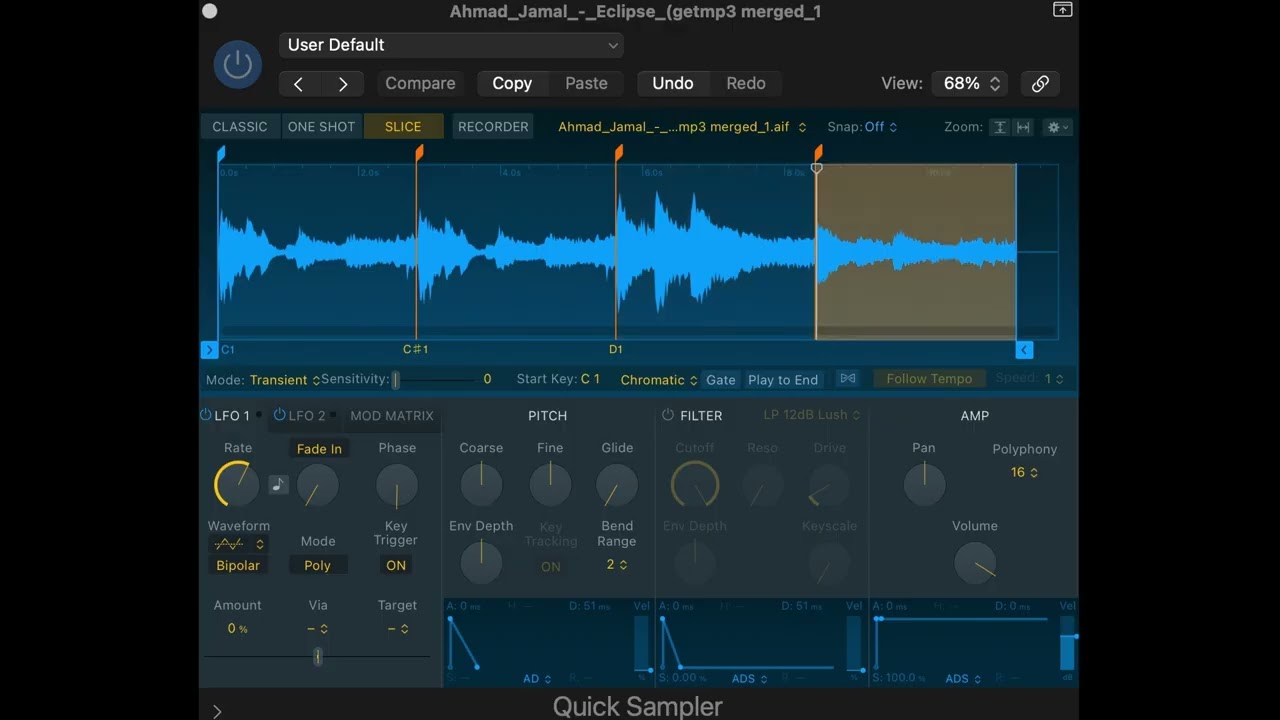
Task: Toggle LFO rate tempo sync note icon
Action: point(278,485)
